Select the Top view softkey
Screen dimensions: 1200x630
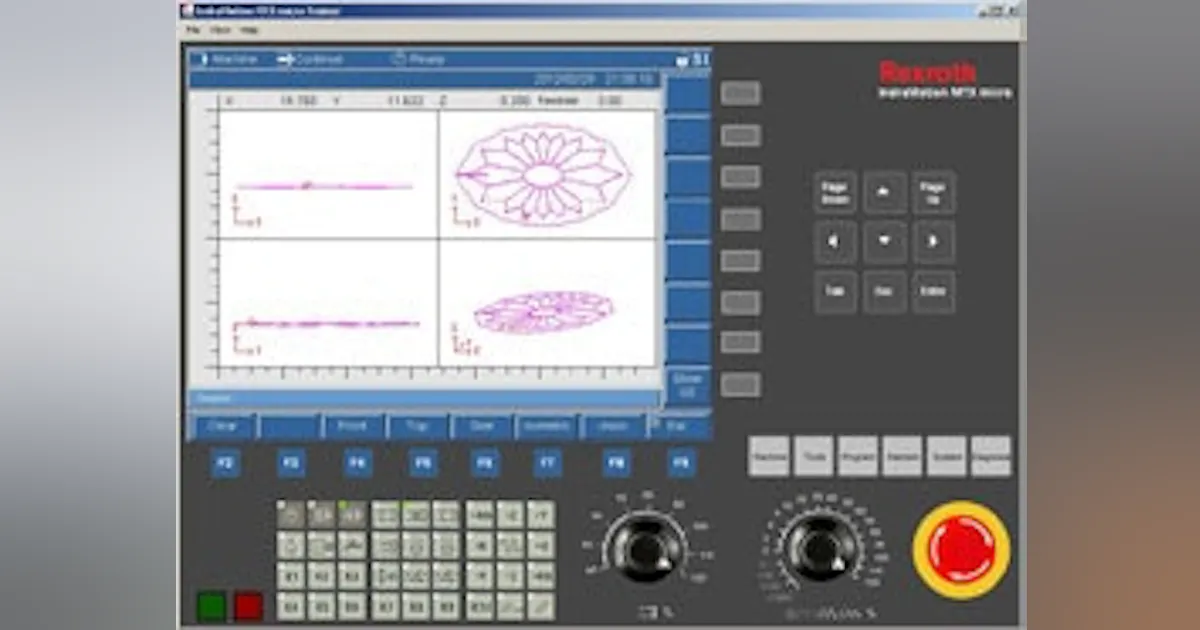click(x=417, y=426)
